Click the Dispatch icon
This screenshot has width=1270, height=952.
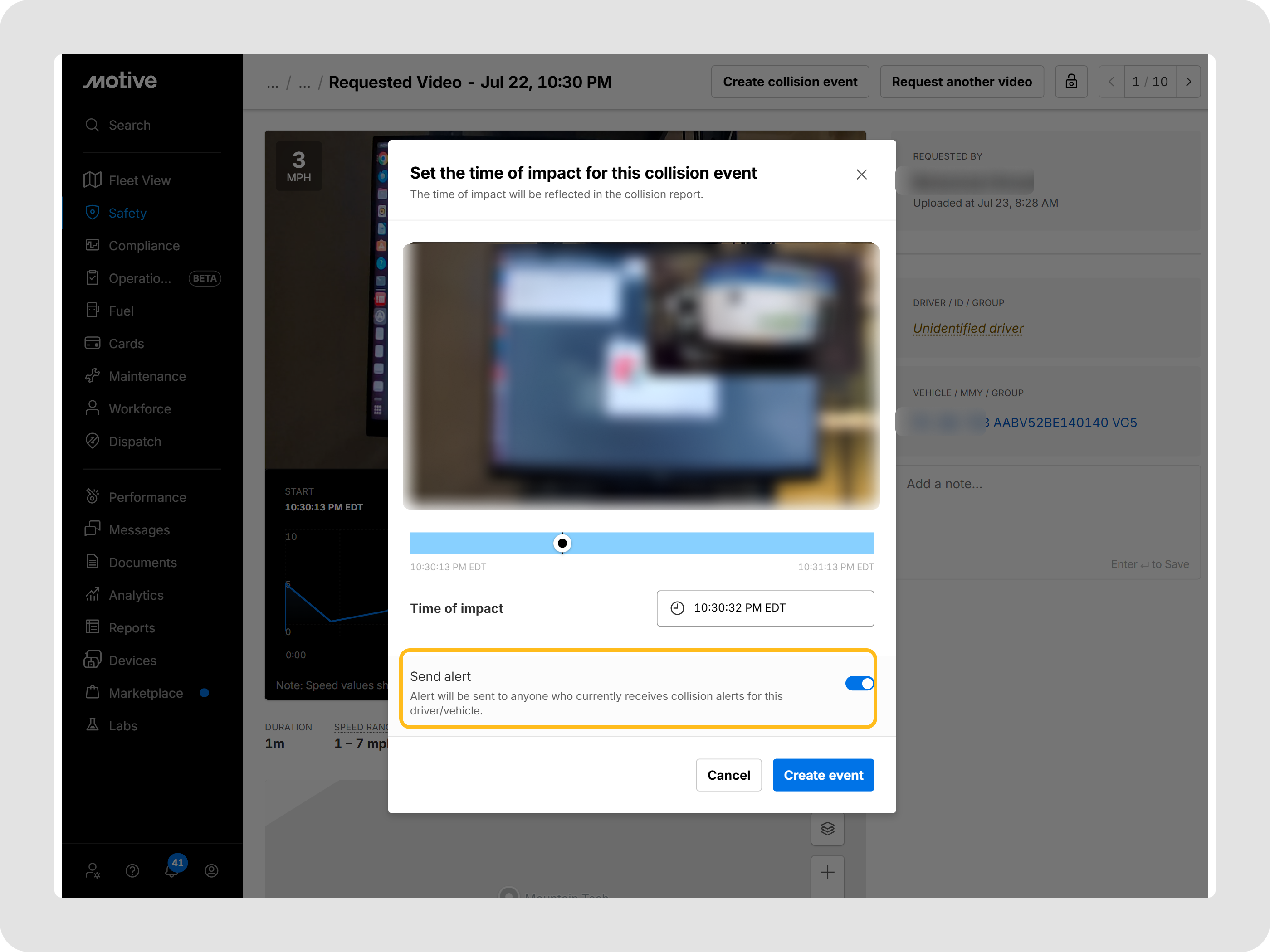tap(93, 441)
